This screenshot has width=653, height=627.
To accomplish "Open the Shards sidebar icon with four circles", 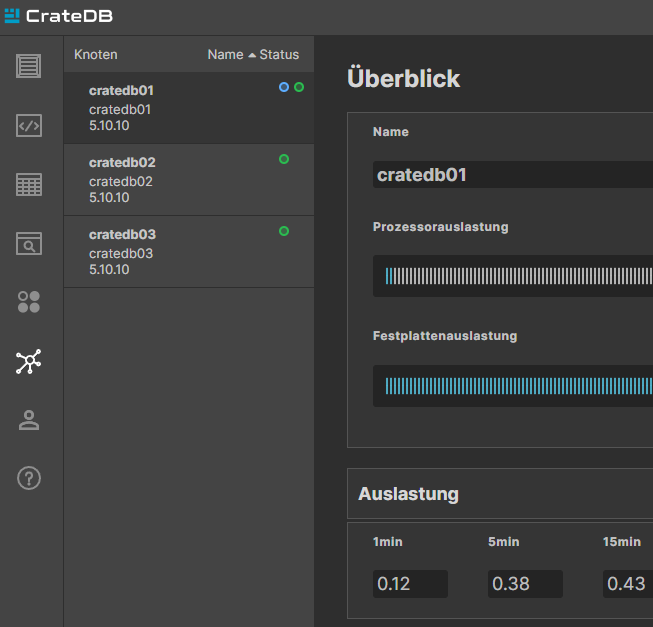I will pyautogui.click(x=29, y=302).
